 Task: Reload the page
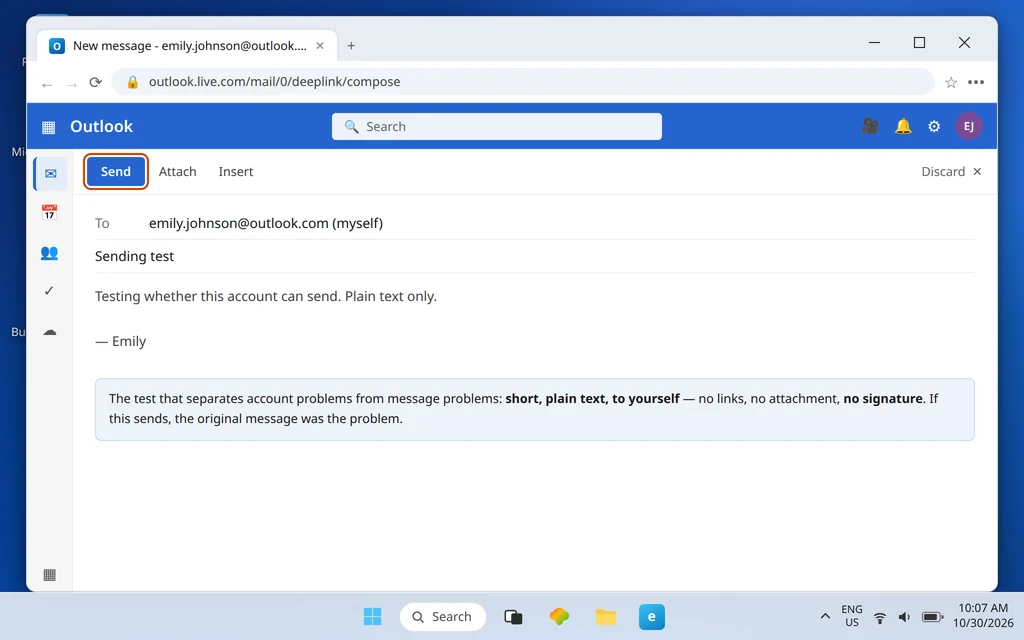pos(95,82)
